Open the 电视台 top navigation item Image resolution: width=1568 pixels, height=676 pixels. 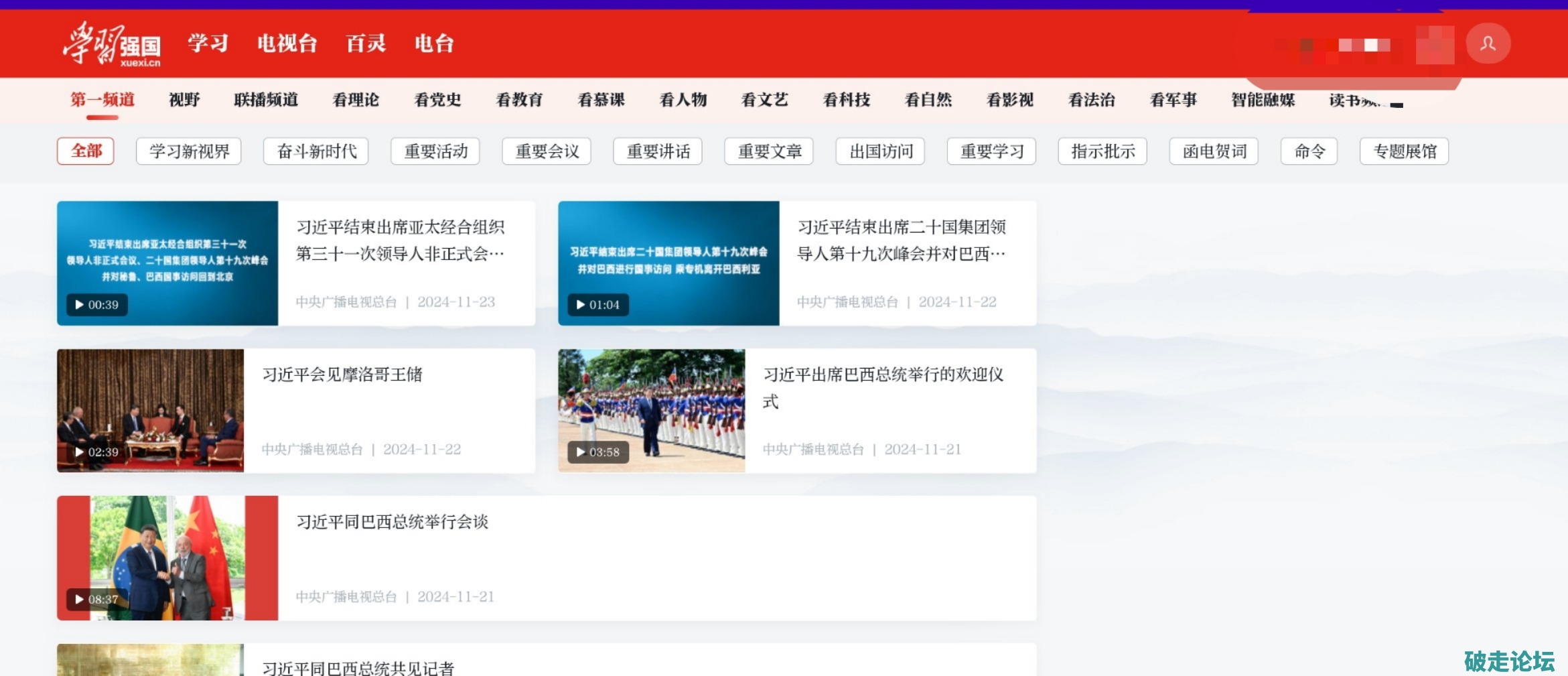pyautogui.click(x=287, y=44)
